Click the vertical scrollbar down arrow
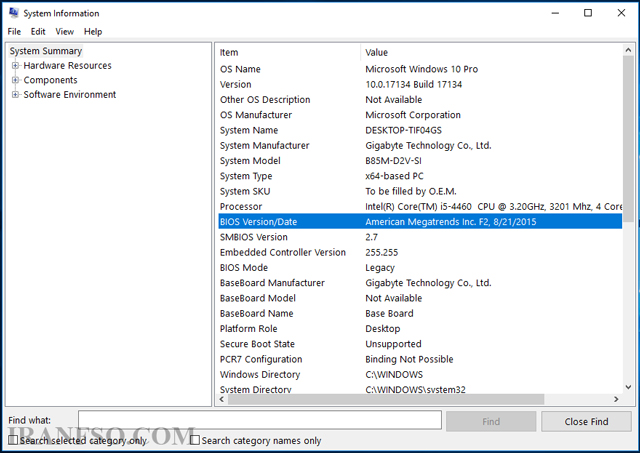Image resolution: width=640 pixels, height=453 pixels. click(x=628, y=387)
